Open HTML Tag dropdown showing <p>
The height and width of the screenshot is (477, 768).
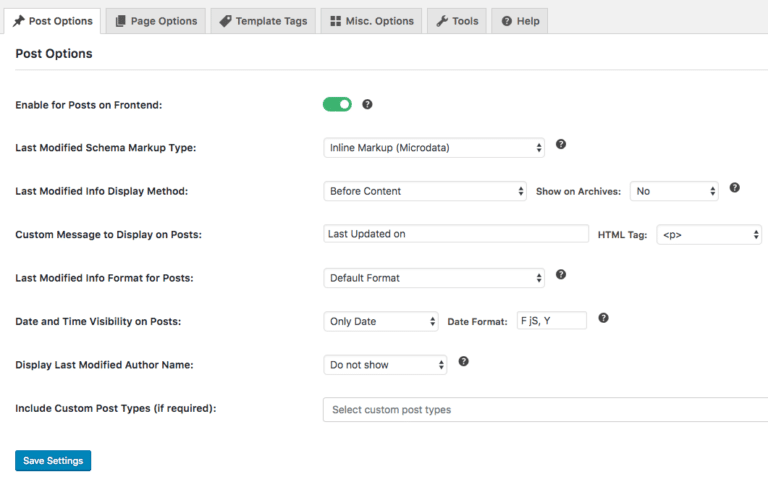point(709,235)
